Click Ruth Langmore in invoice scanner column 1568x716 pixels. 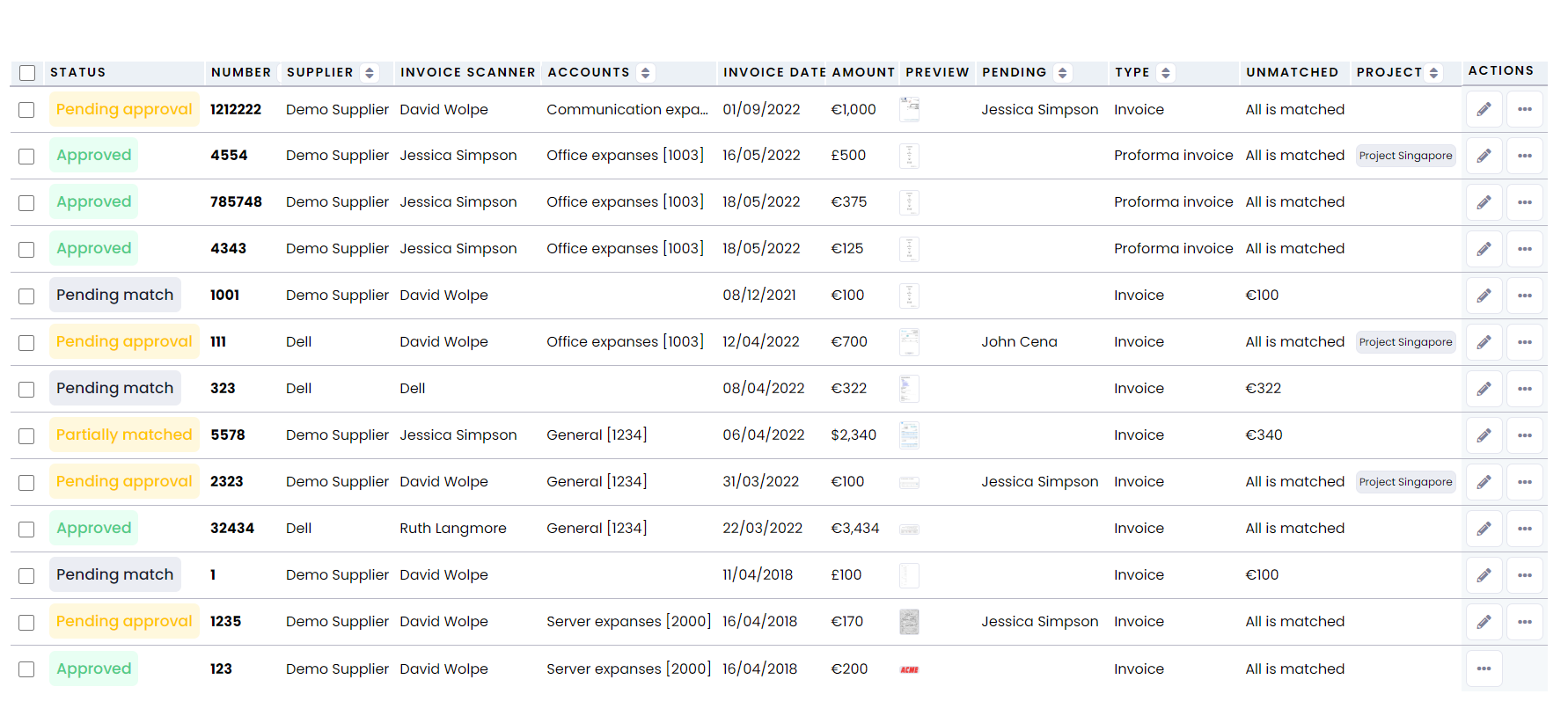[x=453, y=528]
